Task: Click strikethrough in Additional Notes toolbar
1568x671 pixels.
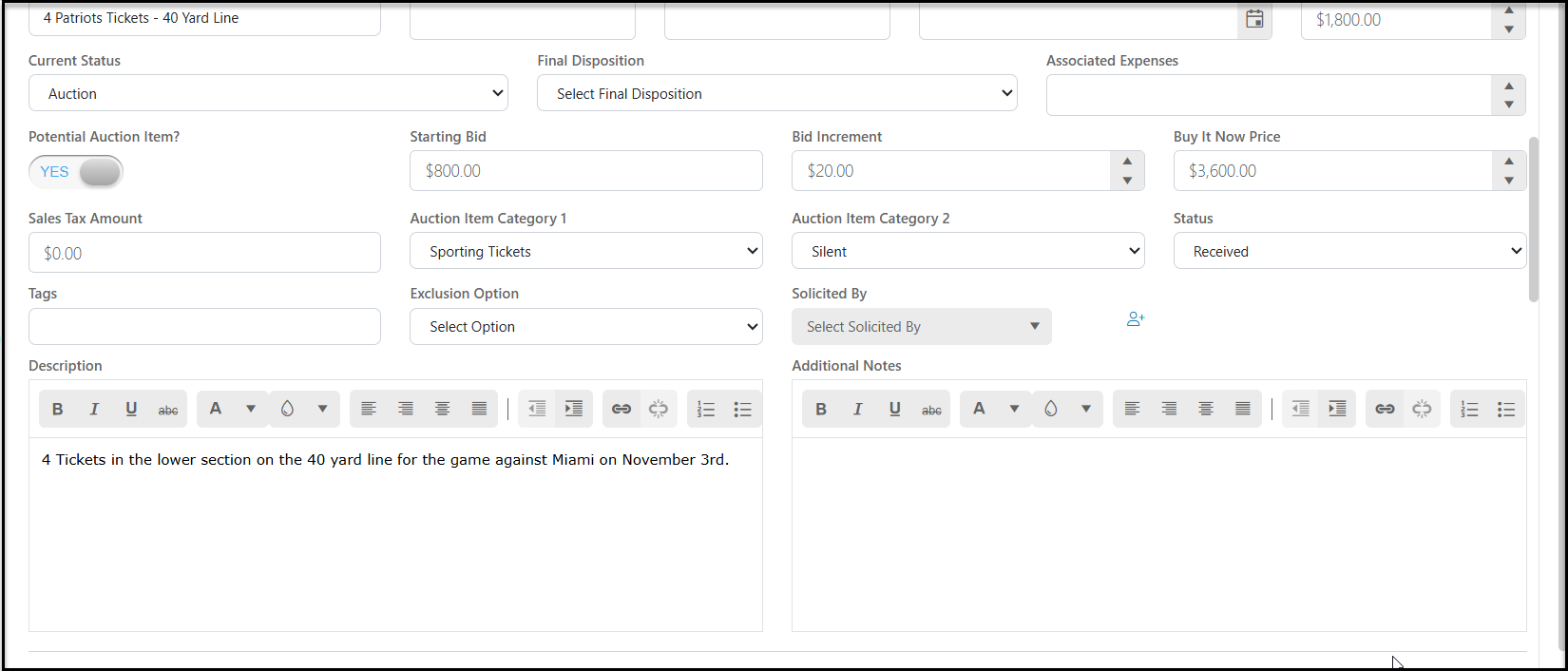Action: click(932, 409)
